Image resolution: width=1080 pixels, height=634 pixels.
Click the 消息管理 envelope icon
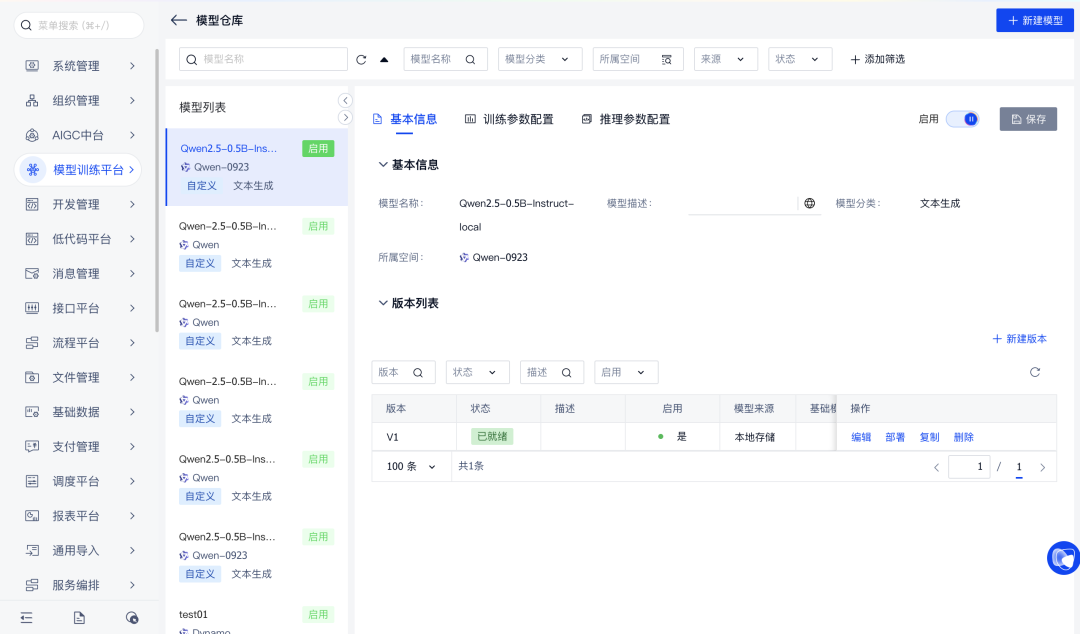(x=32, y=274)
